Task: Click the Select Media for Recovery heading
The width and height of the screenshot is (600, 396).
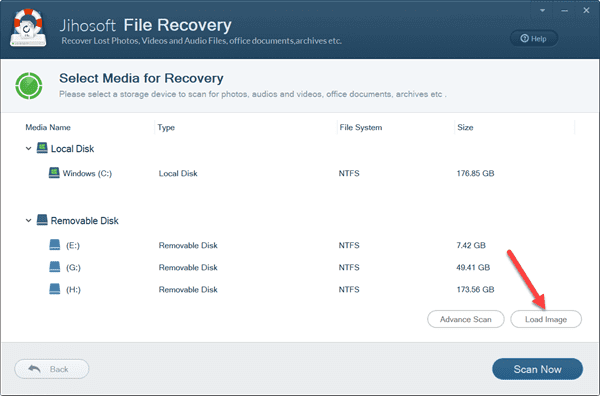Action: click(x=141, y=78)
